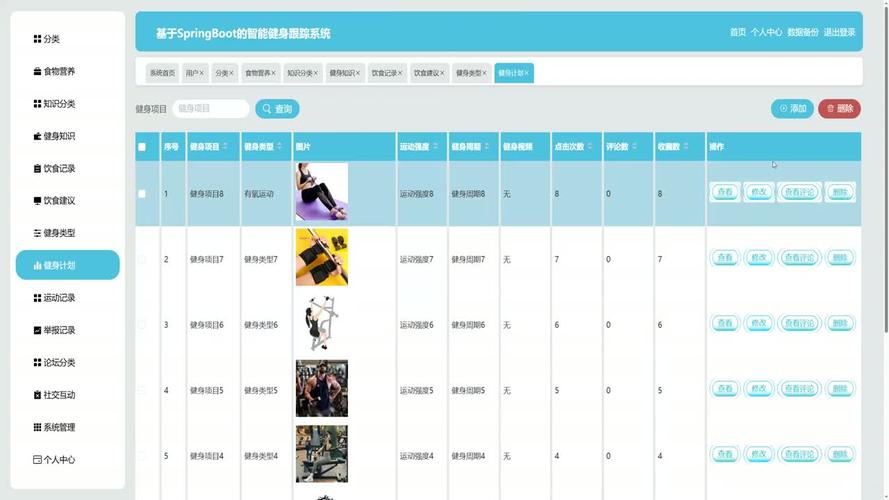Check the checkbox for row 健身项目4

click(x=142, y=456)
